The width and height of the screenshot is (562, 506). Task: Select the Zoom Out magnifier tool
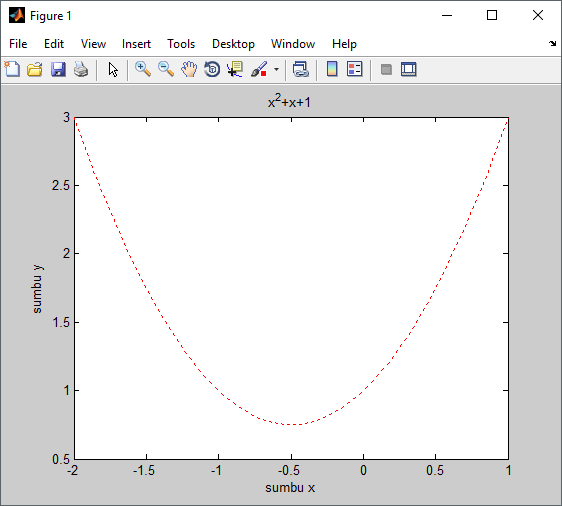click(166, 69)
